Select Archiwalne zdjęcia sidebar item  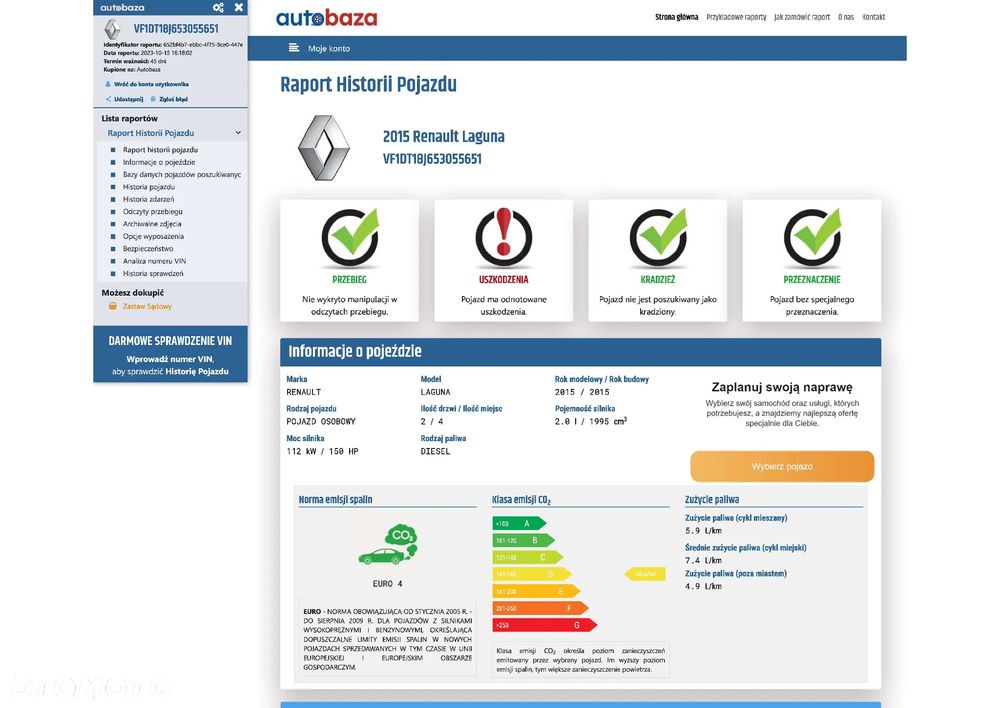pyautogui.click(x=152, y=224)
